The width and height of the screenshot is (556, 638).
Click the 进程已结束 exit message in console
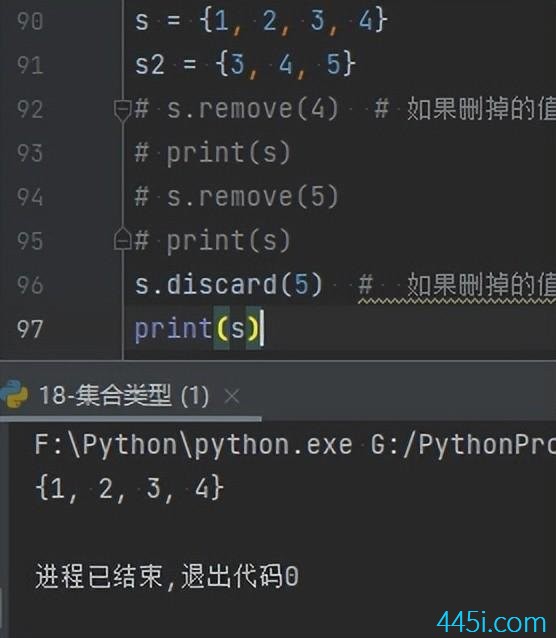pyautogui.click(x=167, y=576)
